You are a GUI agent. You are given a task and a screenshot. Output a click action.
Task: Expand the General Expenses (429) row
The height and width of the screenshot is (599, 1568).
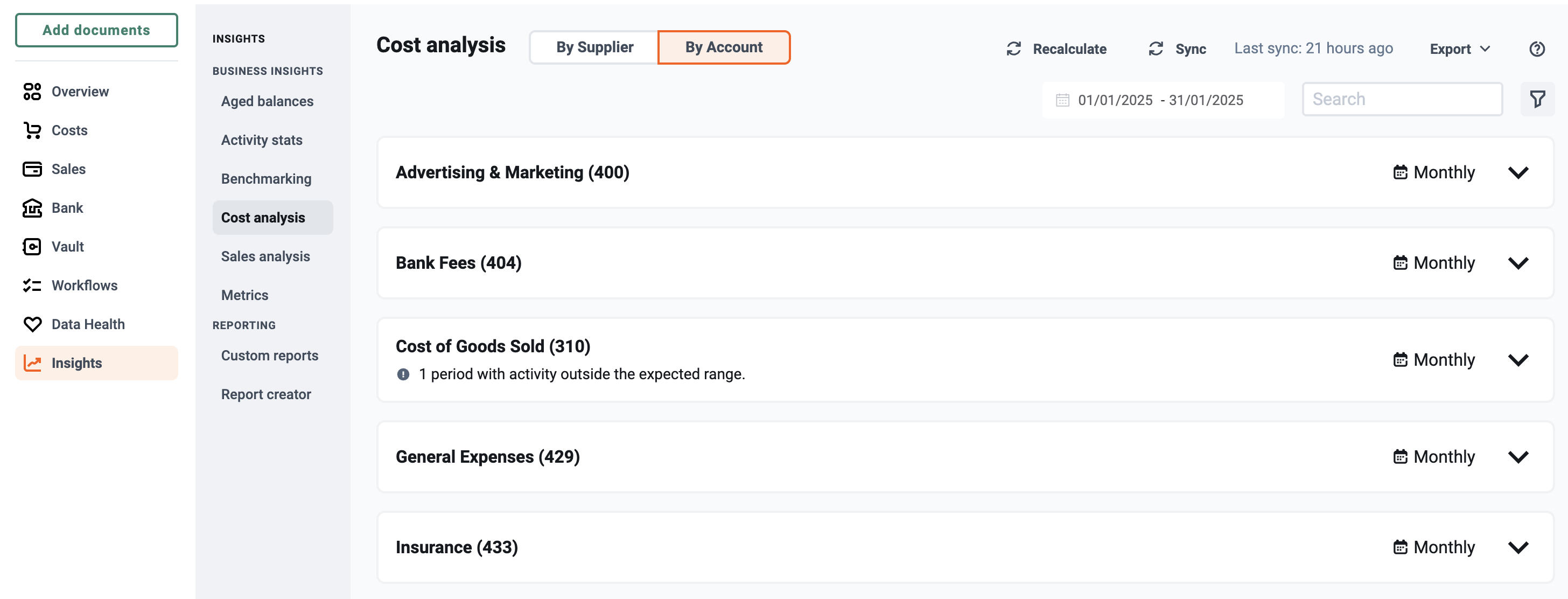(1518, 457)
